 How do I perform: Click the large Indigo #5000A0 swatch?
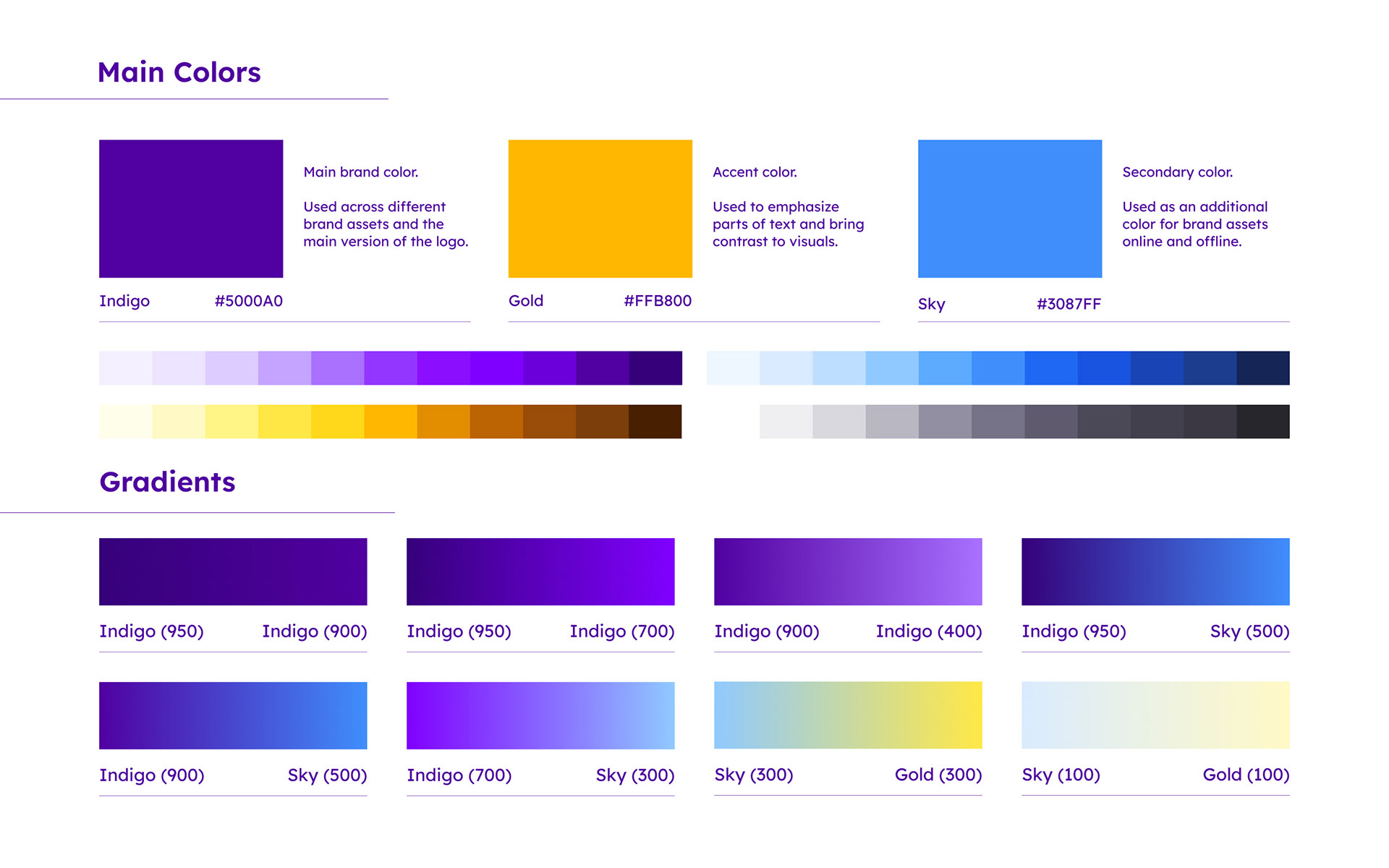coord(191,208)
